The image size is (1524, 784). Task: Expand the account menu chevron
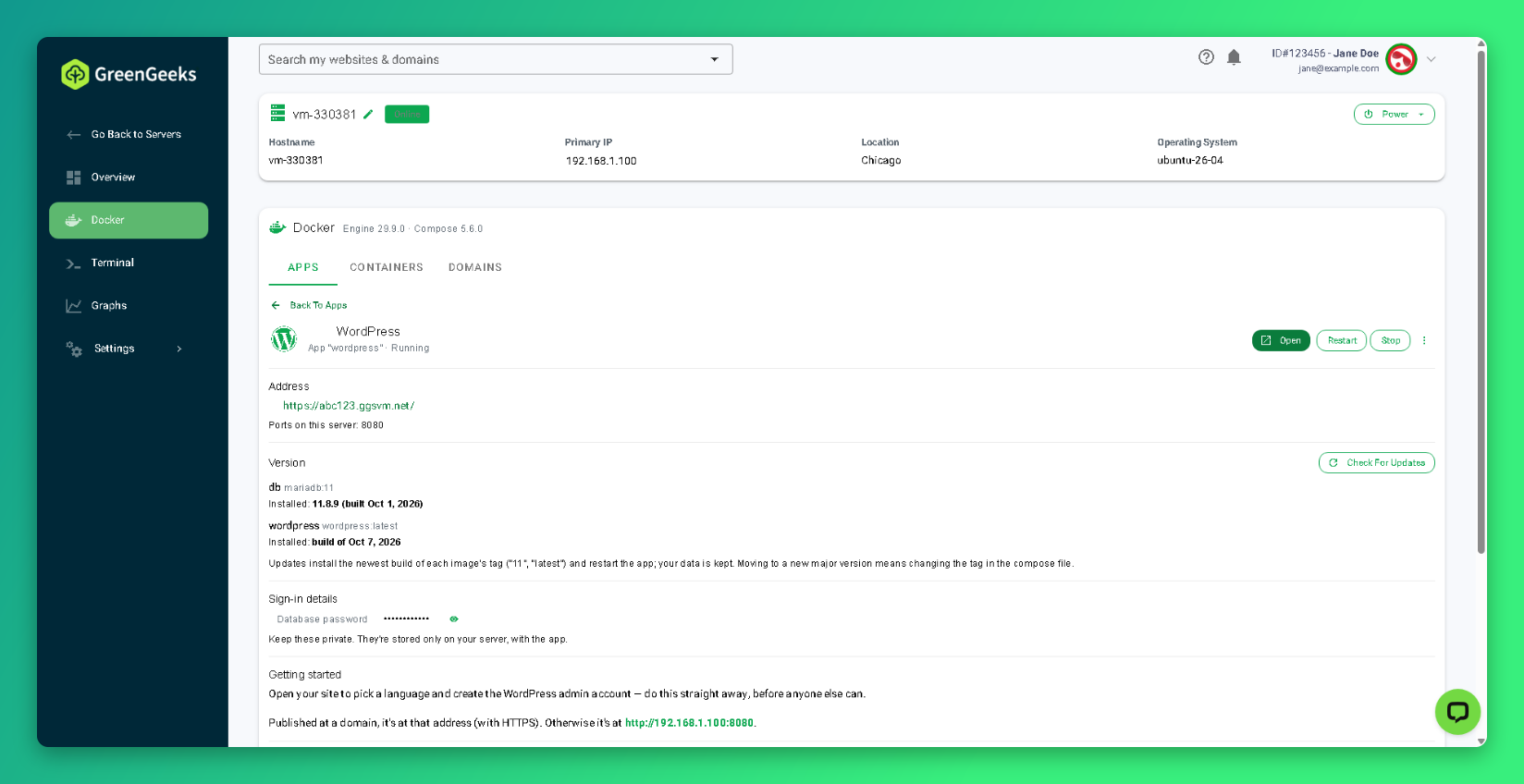click(x=1432, y=59)
